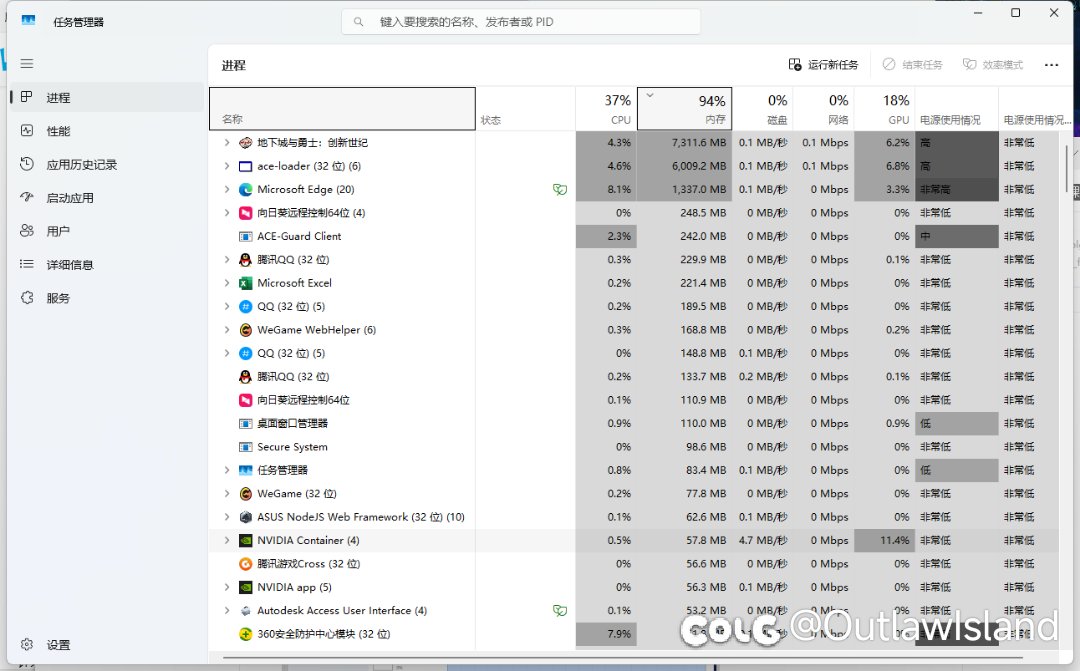Click the WeGame WebHelper icon
The width and height of the screenshot is (1080, 671).
click(x=245, y=330)
